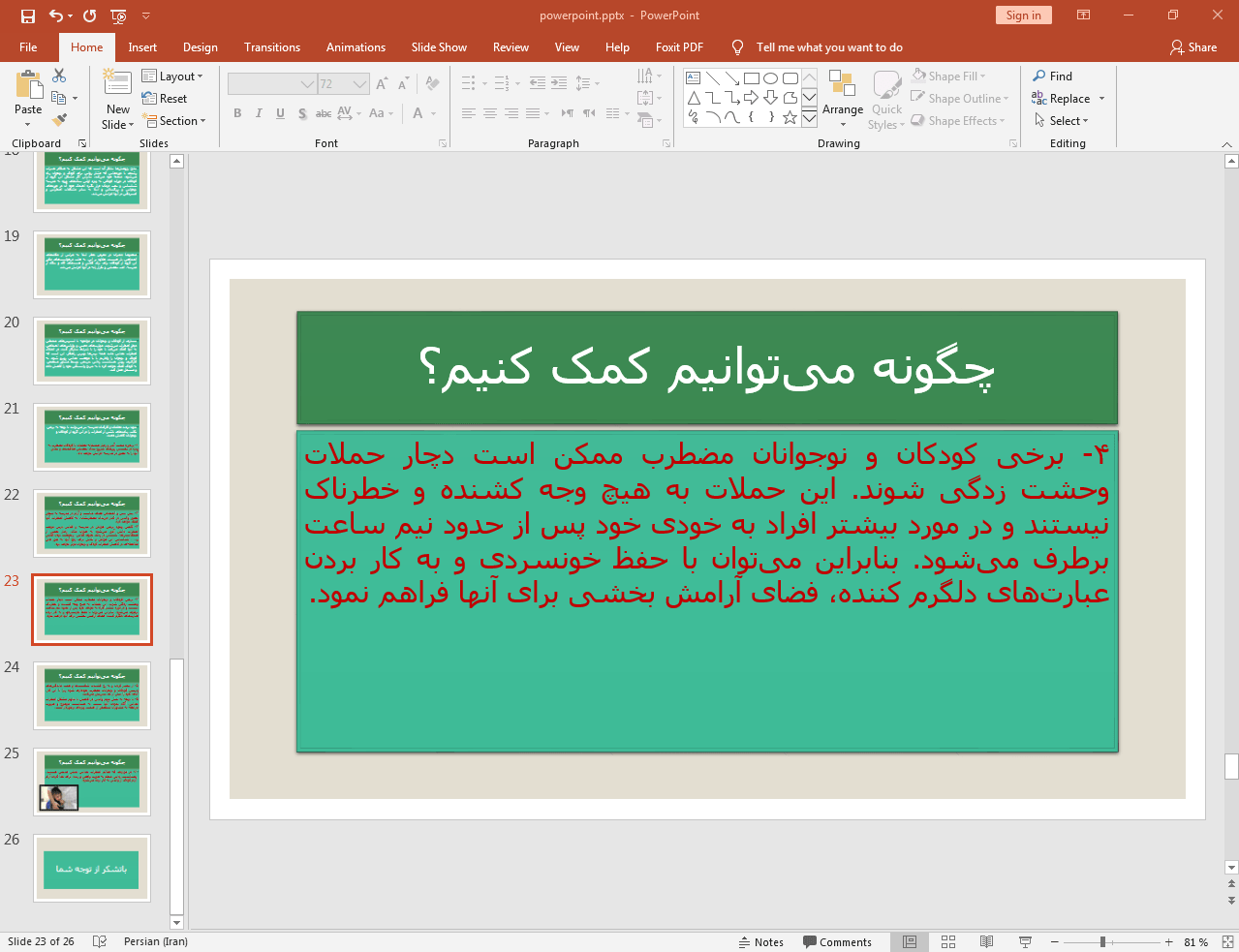Toggle Underline formatting
1239x952 pixels.
coord(280,113)
